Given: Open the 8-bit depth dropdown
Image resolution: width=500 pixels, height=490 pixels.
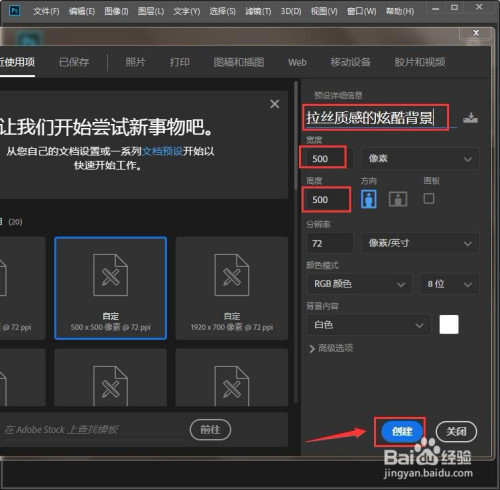Looking at the screenshot, I should click(450, 284).
